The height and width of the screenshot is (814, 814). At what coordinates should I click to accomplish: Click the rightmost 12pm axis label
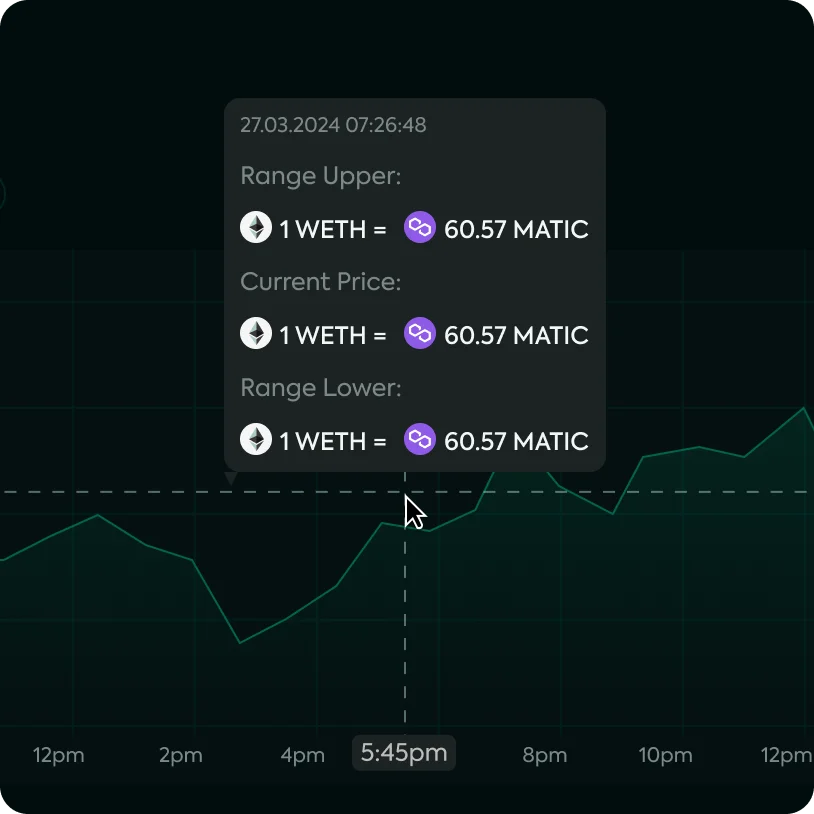tap(787, 755)
